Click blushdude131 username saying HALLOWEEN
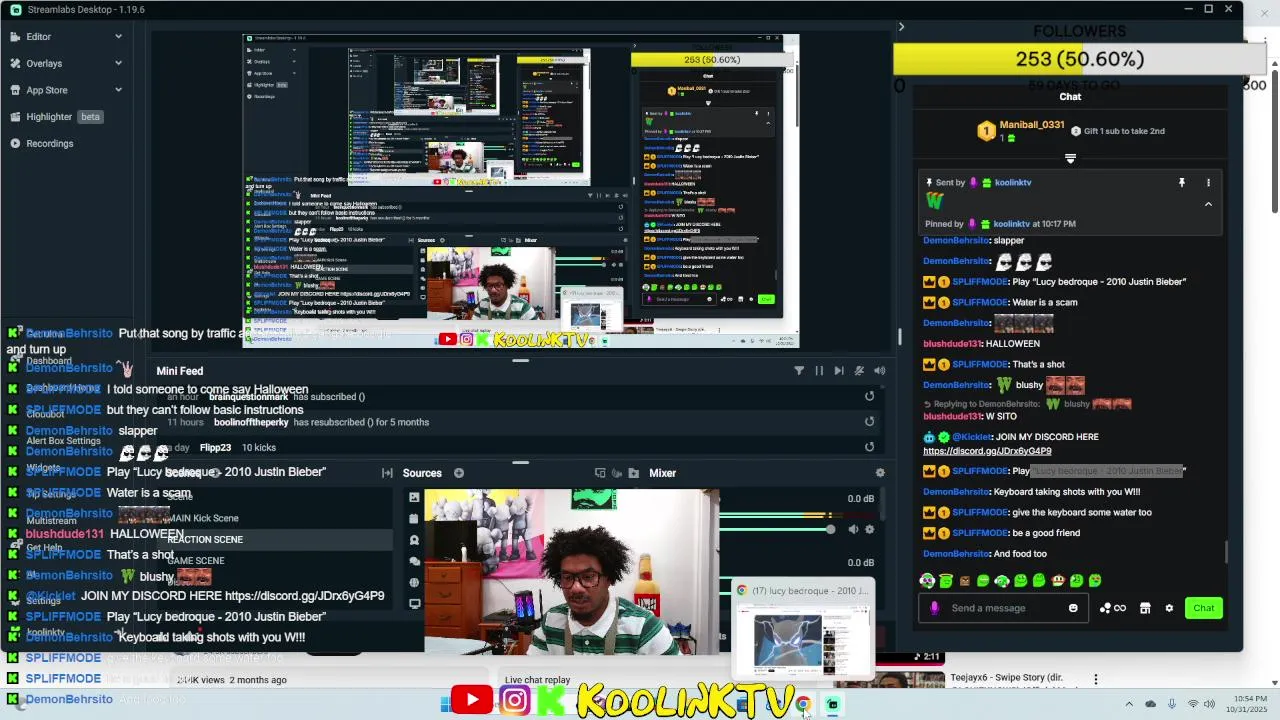Screen dimensions: 1280x720 [x=952, y=344]
